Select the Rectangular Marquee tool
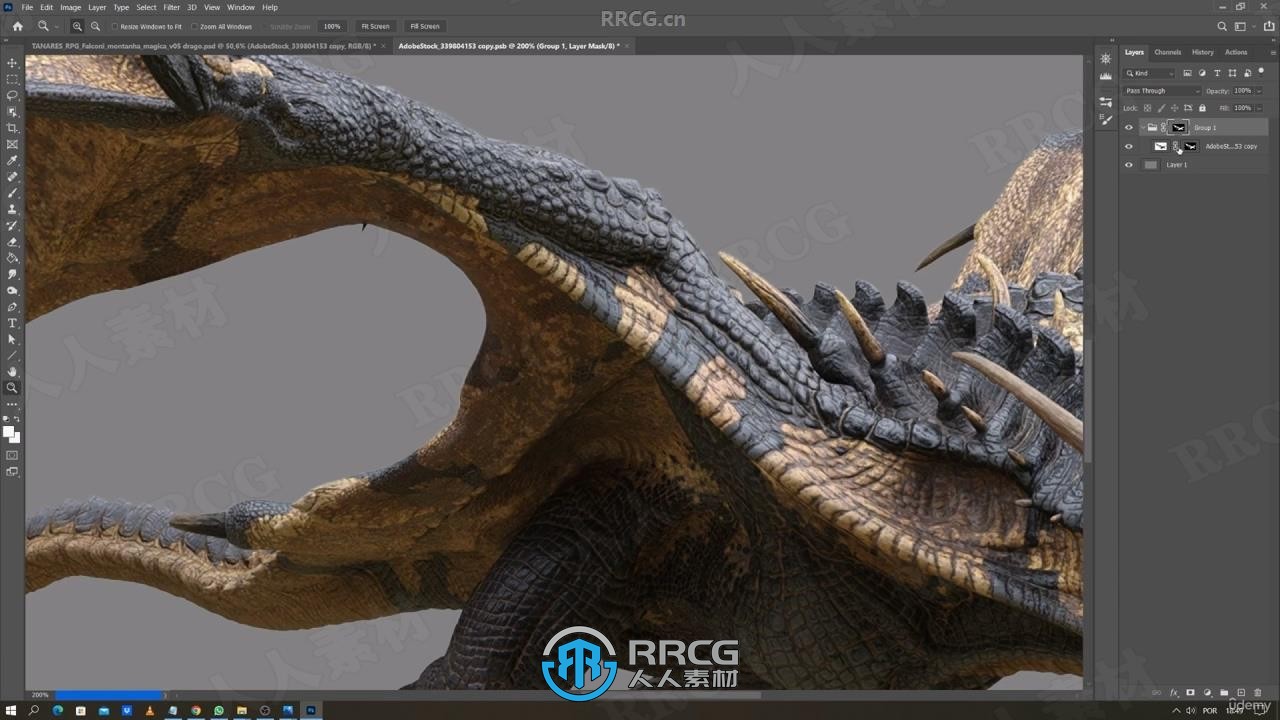This screenshot has height=720, width=1280. point(12,79)
